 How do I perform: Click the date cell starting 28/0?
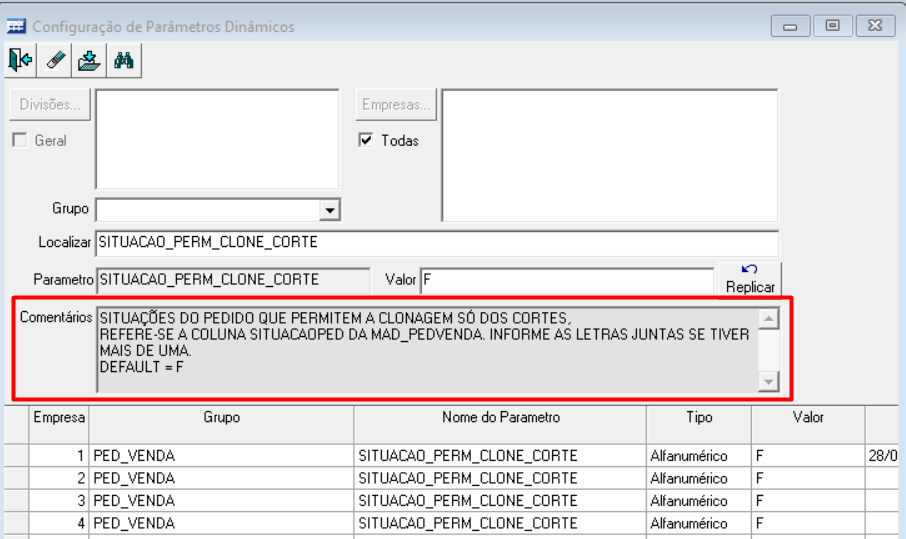point(882,456)
